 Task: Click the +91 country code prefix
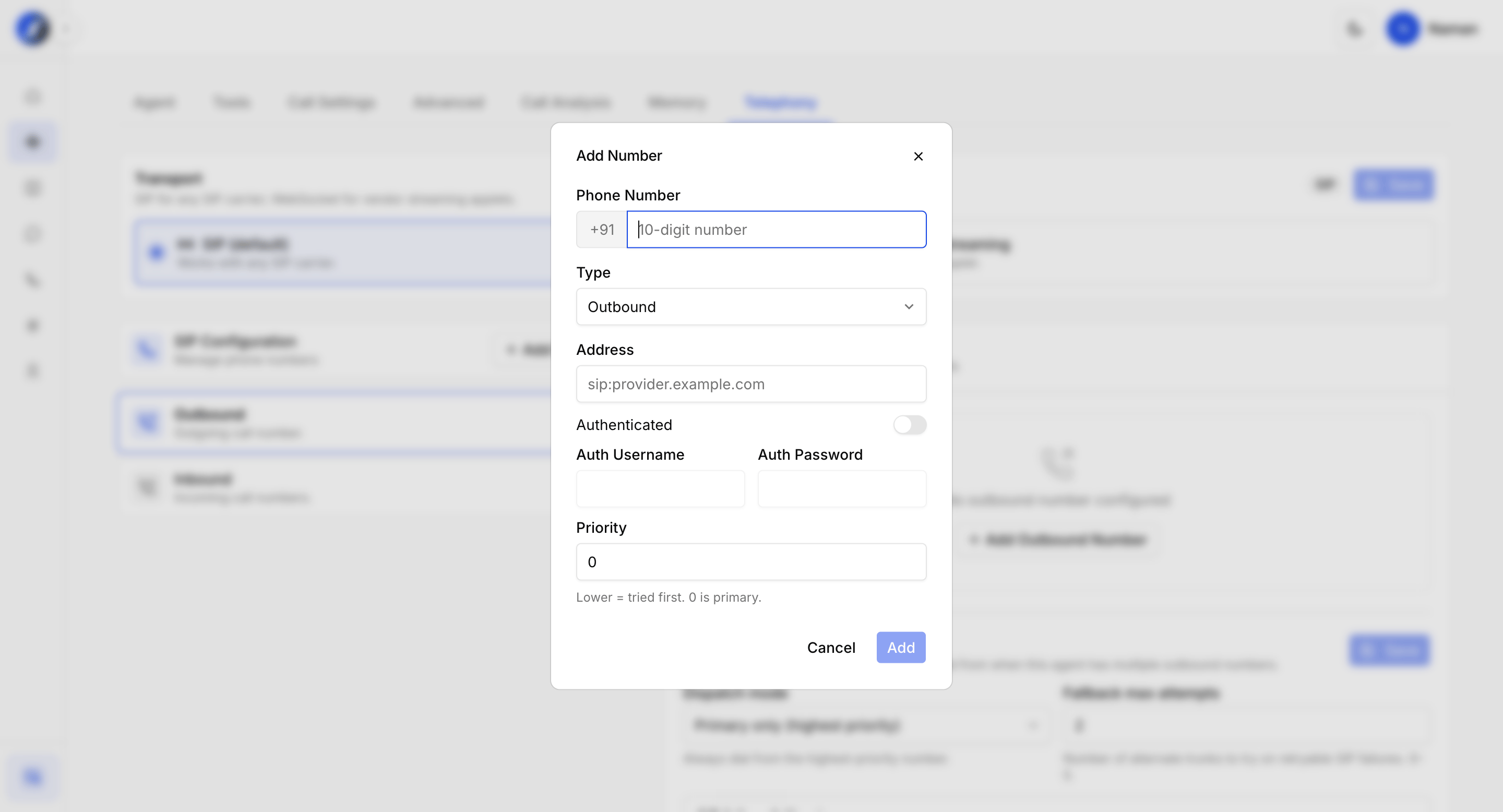[602, 229]
